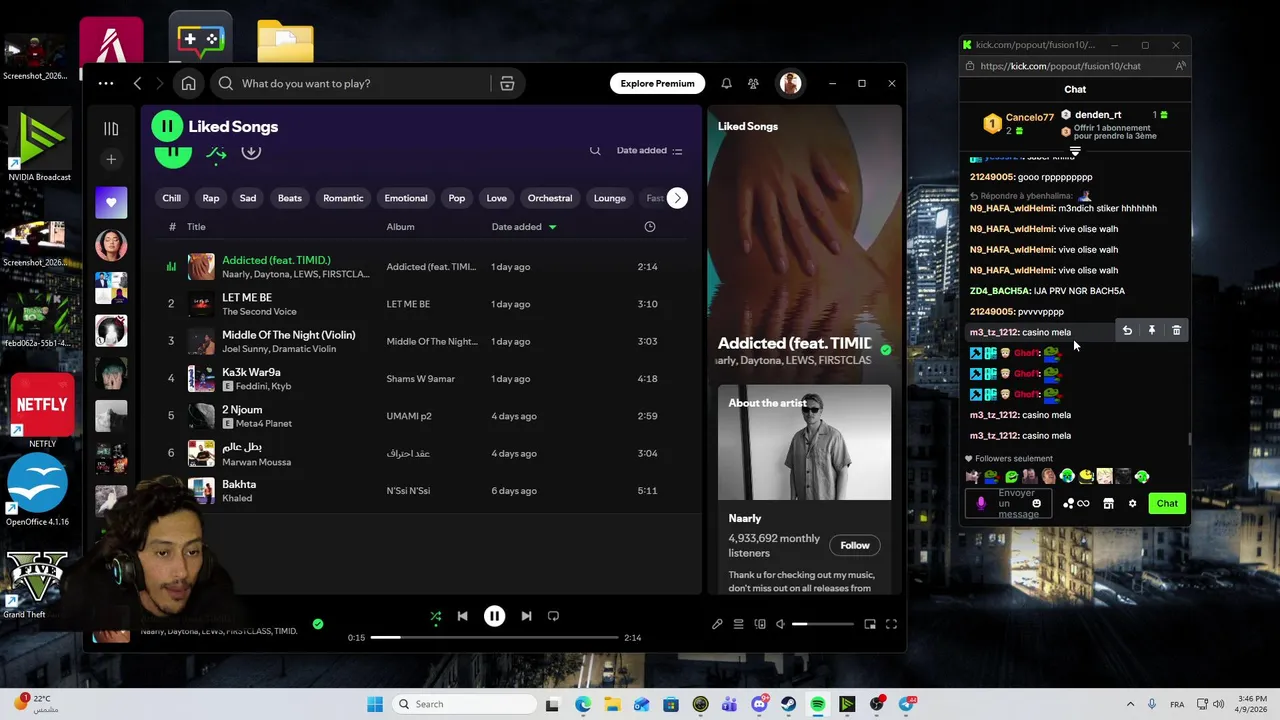Open Steam from the taskbar
This screenshot has height=720, width=1280.
788,704
